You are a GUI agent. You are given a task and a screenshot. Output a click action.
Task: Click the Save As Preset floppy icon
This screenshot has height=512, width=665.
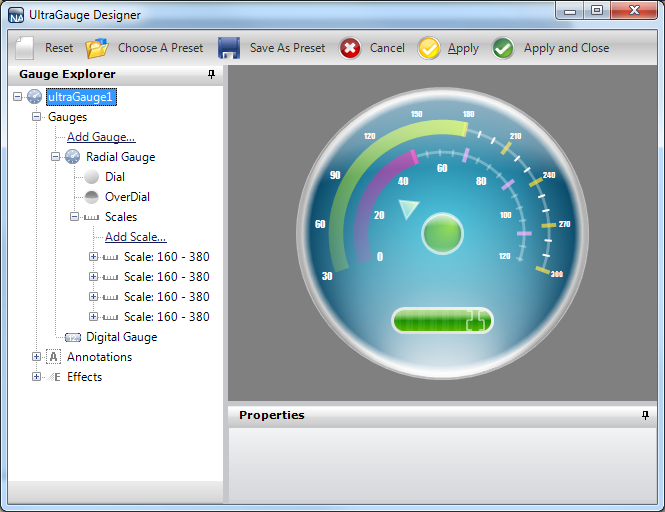point(228,48)
